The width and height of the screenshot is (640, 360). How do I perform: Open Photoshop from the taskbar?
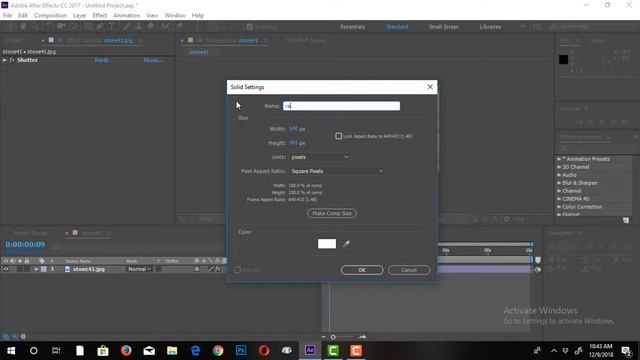[241, 351]
